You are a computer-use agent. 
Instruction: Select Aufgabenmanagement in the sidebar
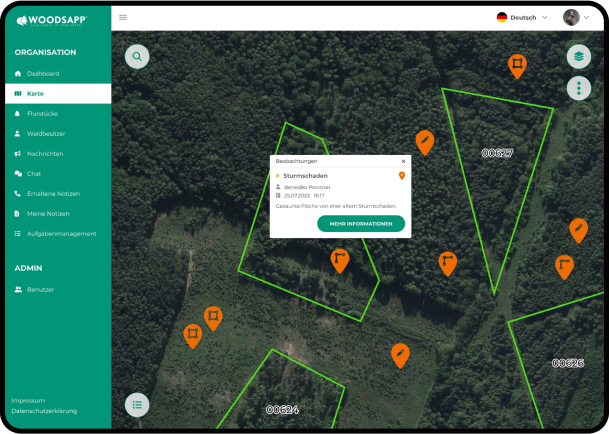coord(62,234)
